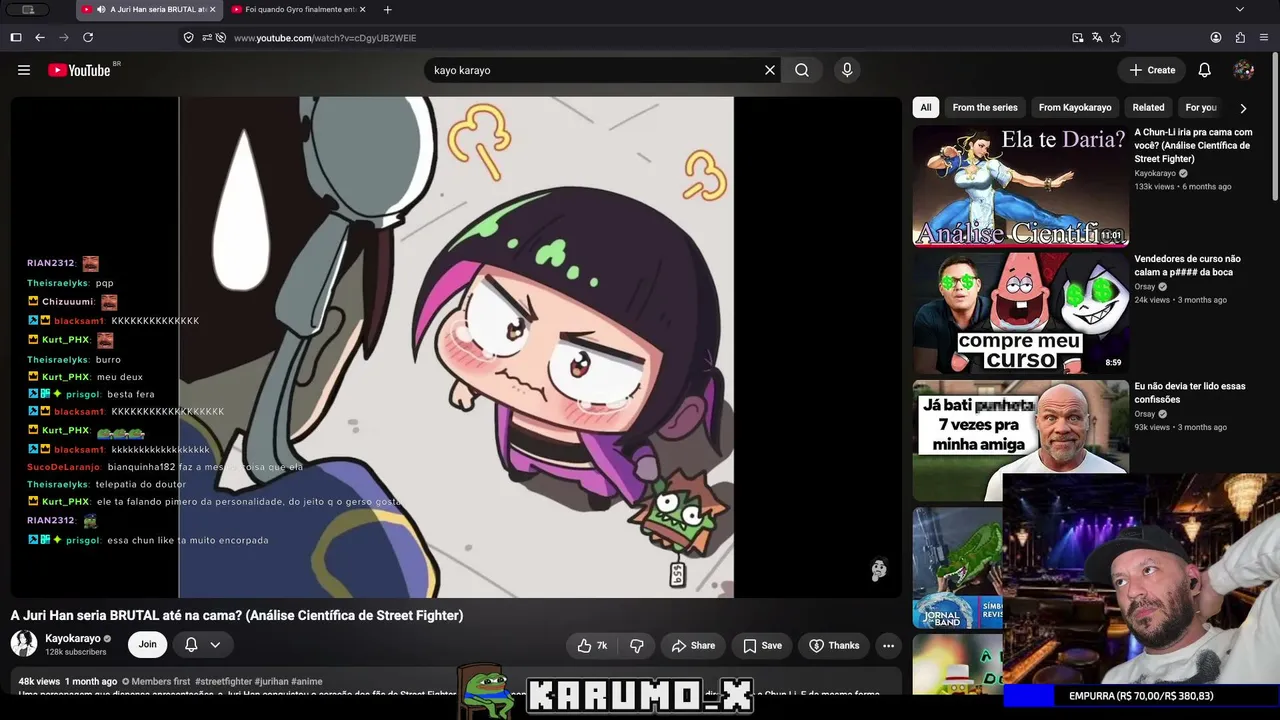The width and height of the screenshot is (1280, 720).
Task: Click the magnifier search button
Action: tap(802, 70)
